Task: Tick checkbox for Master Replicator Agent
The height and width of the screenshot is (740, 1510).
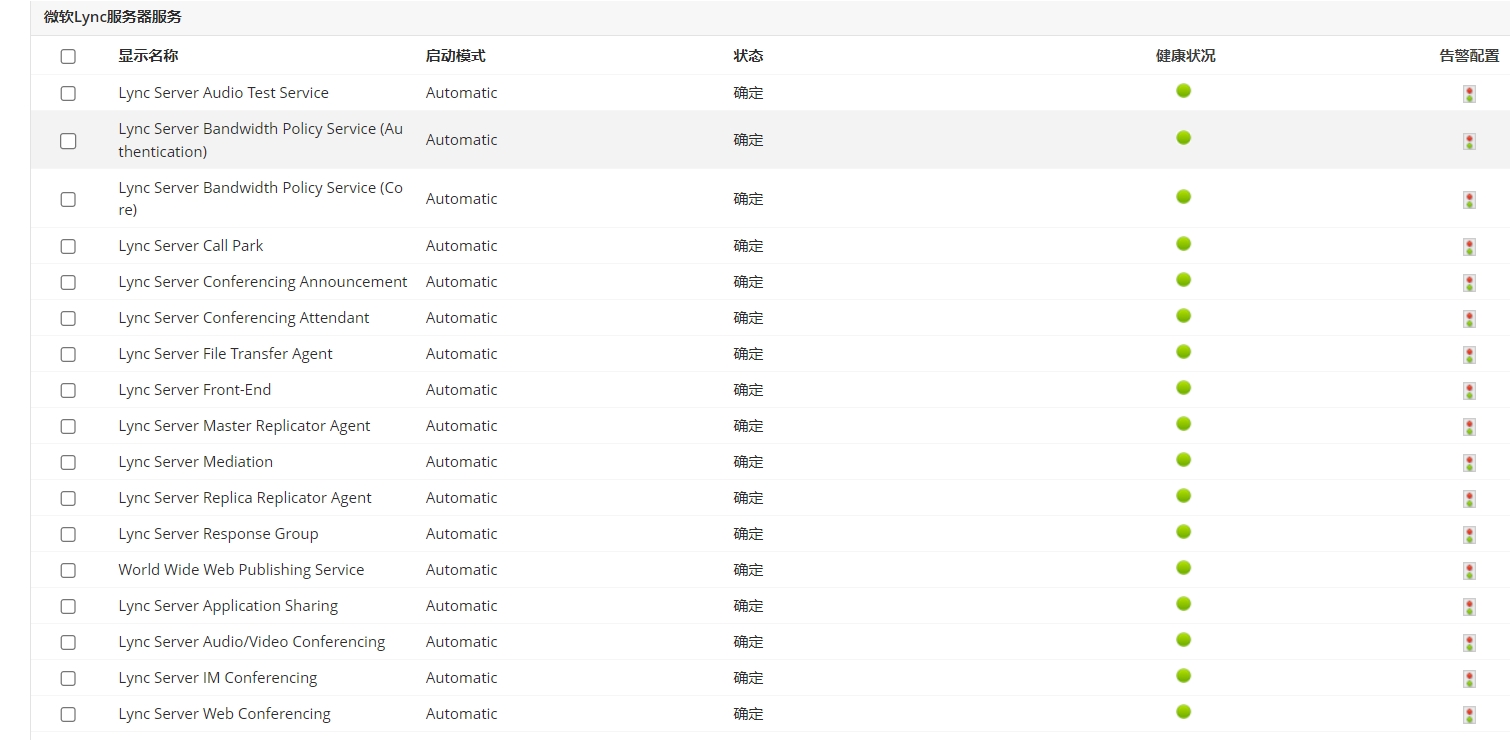Action: coord(68,426)
